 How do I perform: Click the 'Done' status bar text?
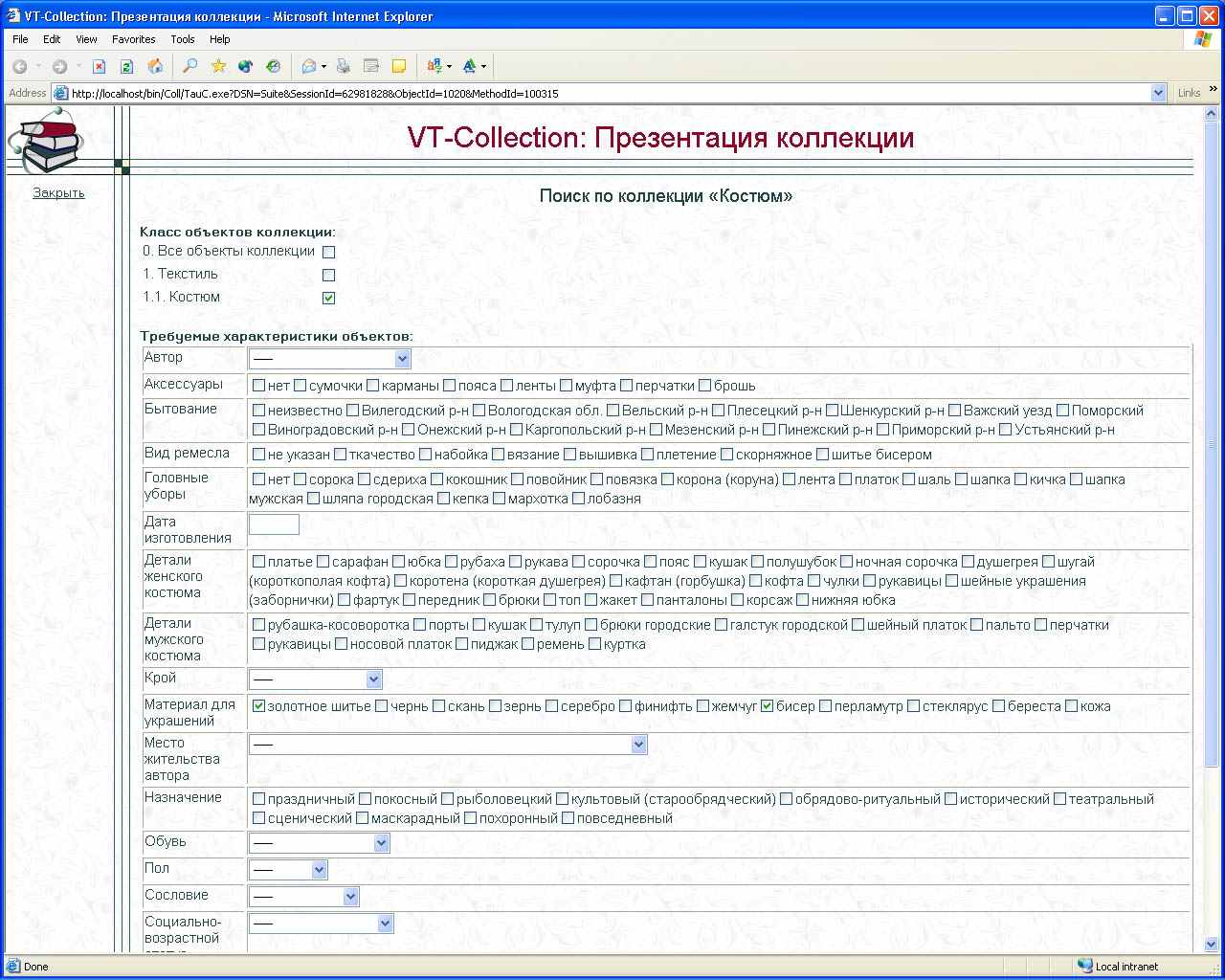(x=36, y=967)
